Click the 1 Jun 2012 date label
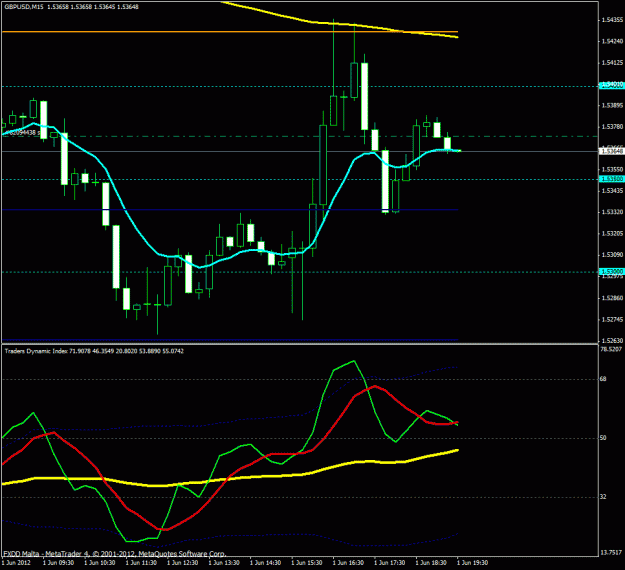 [16, 563]
